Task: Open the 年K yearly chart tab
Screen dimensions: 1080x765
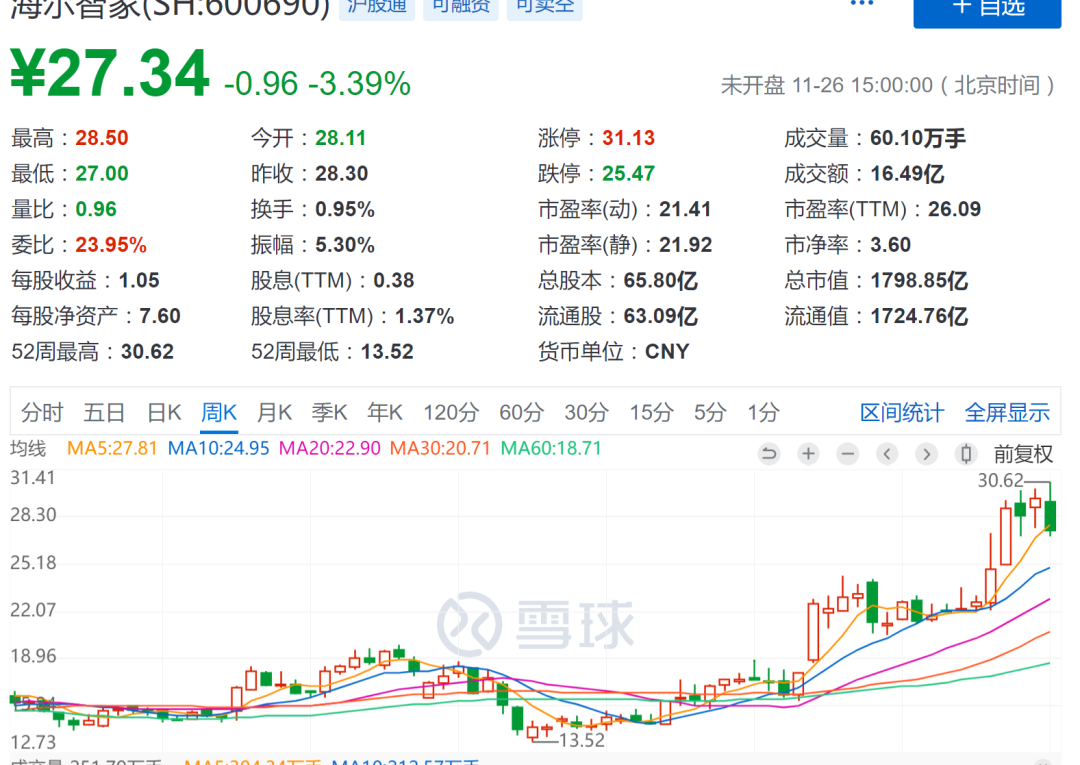Action: click(x=384, y=412)
